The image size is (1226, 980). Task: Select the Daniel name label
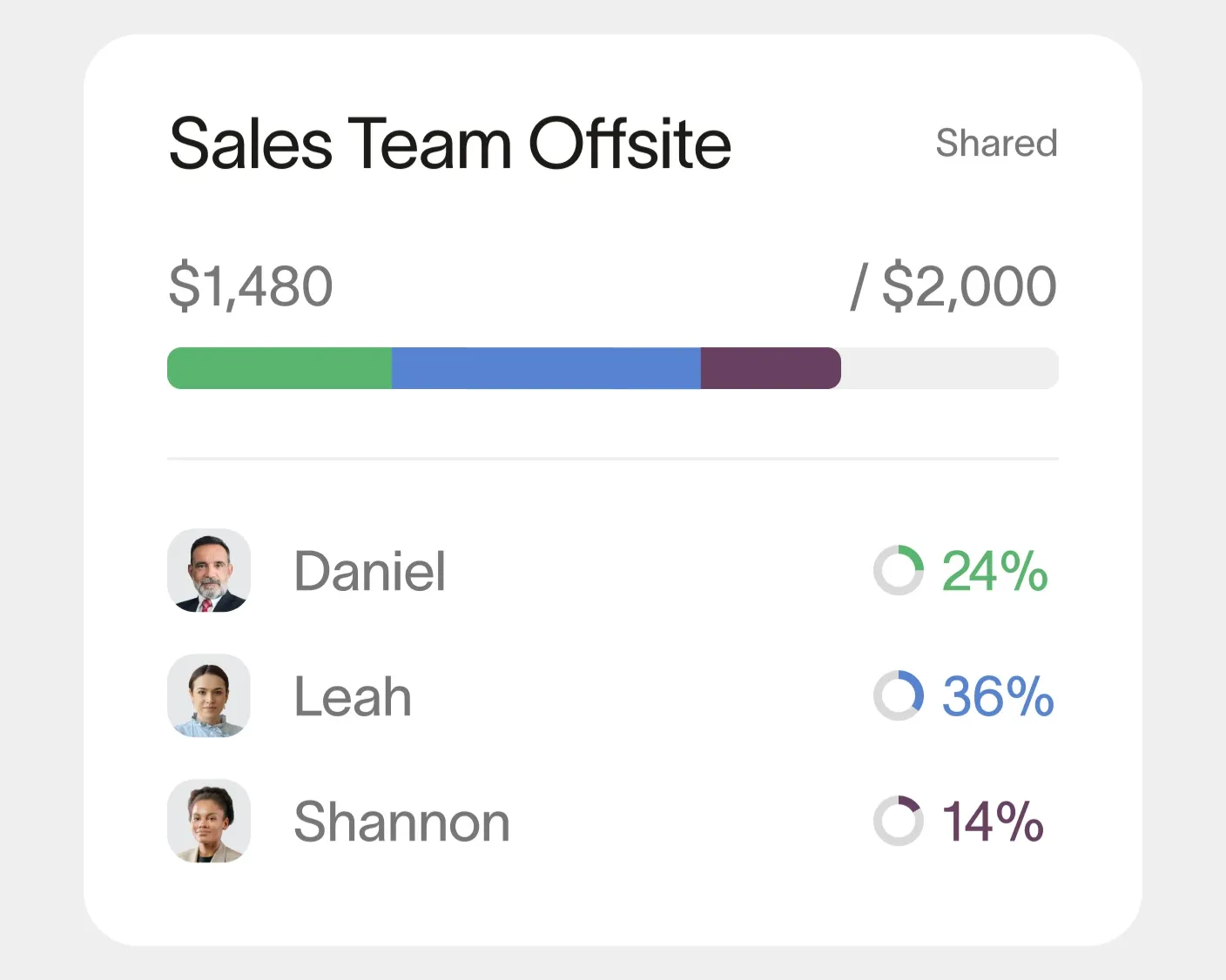tap(370, 572)
